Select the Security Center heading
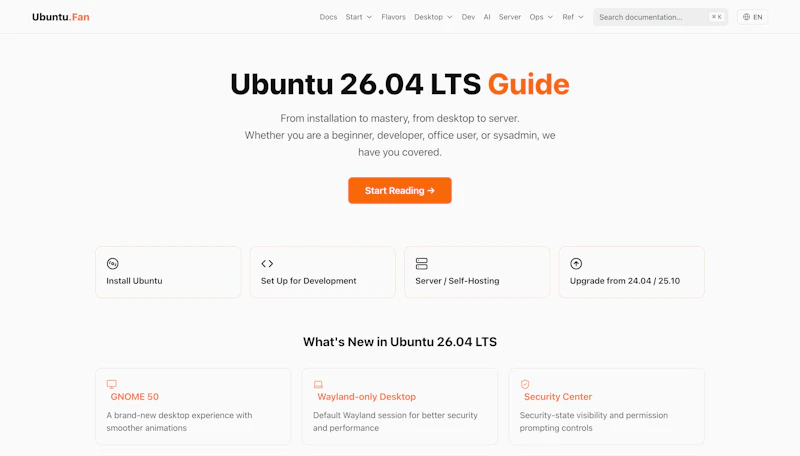This screenshot has height=456, width=800. tap(558, 397)
